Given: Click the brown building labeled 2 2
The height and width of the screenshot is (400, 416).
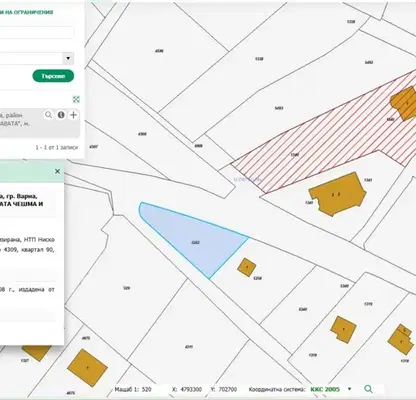Looking at the screenshot, I should pyautogui.click(x=337, y=194).
